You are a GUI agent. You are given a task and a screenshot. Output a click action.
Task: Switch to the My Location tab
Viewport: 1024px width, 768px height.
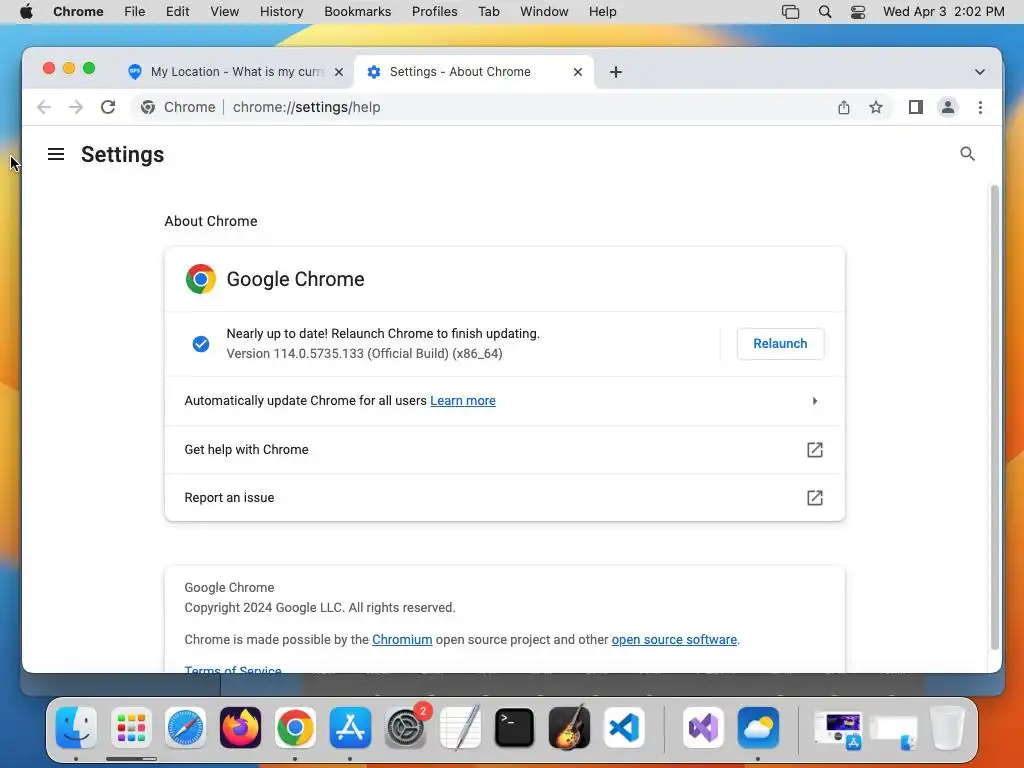click(x=237, y=72)
